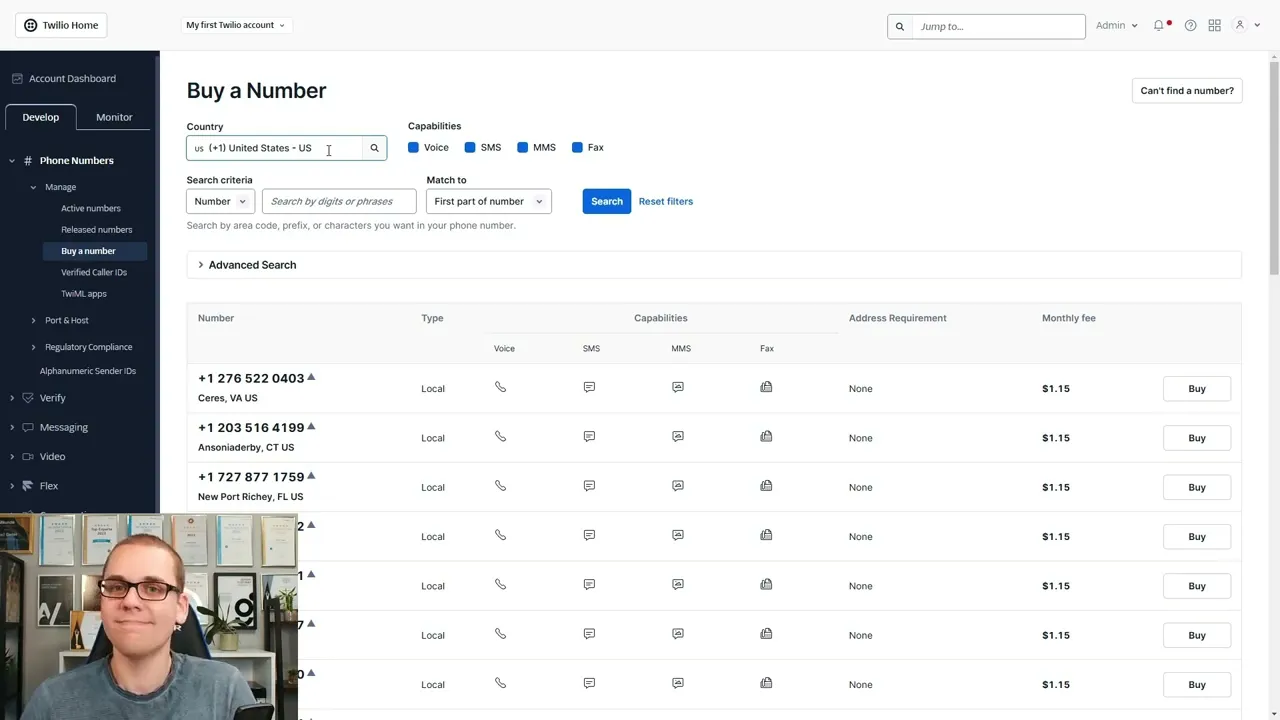Viewport: 1280px width, 720px height.
Task: Expand the Regulatory Compliance chevron
Action: click(33, 347)
